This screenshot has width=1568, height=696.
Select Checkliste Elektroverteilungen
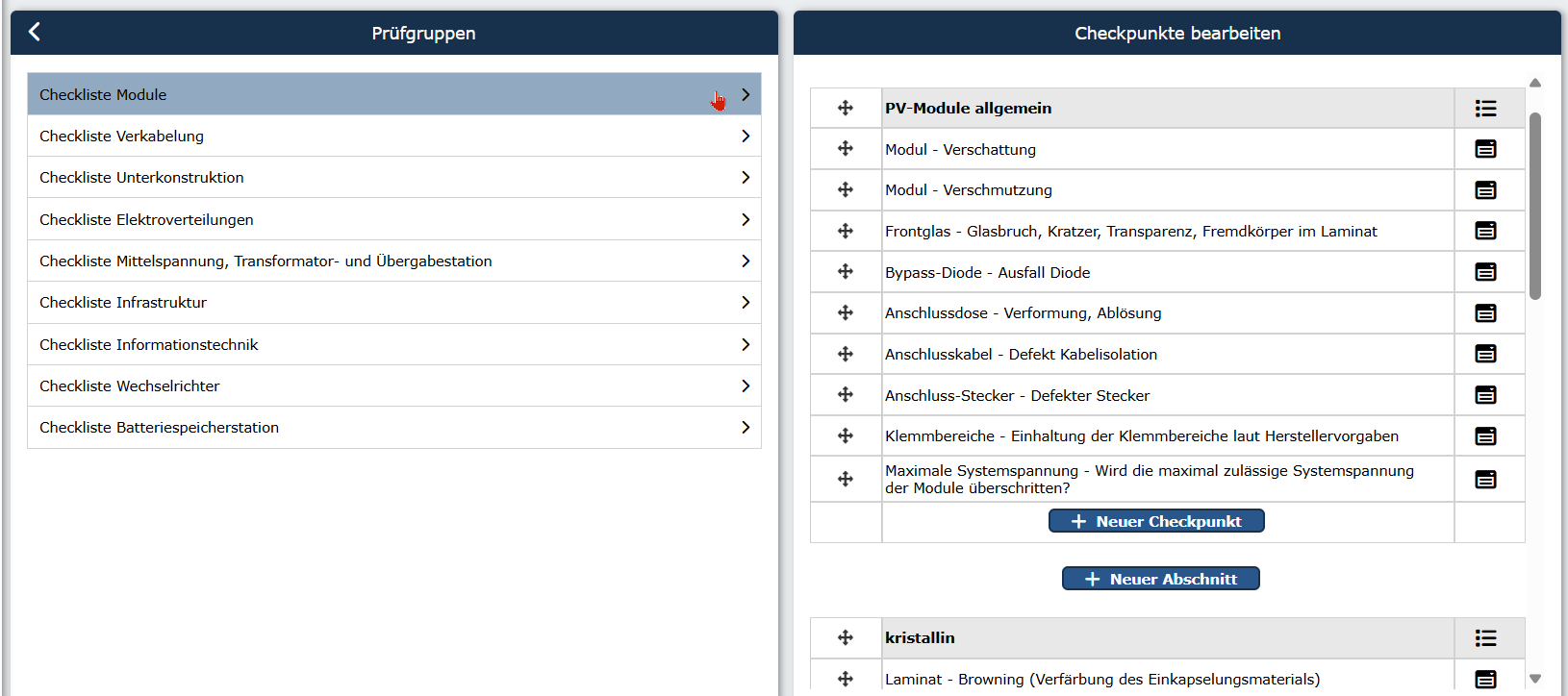[394, 219]
